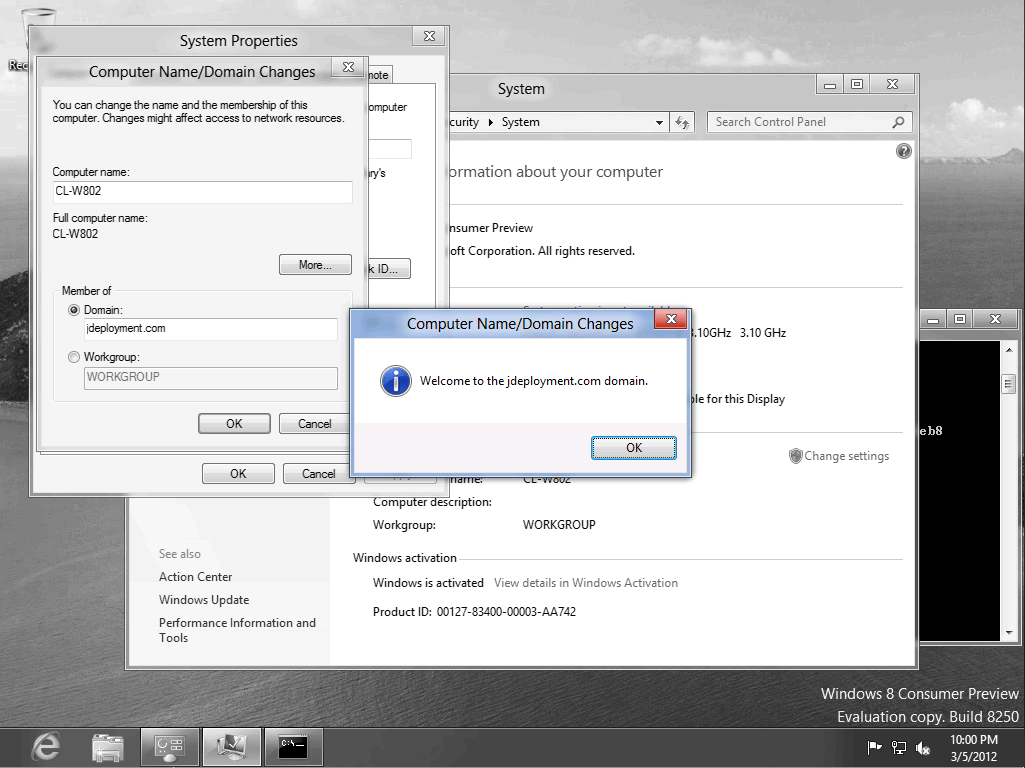Viewport: 1025px width, 768px height.
Task: Click the Computer name field CL-W802
Action: click(x=203, y=192)
